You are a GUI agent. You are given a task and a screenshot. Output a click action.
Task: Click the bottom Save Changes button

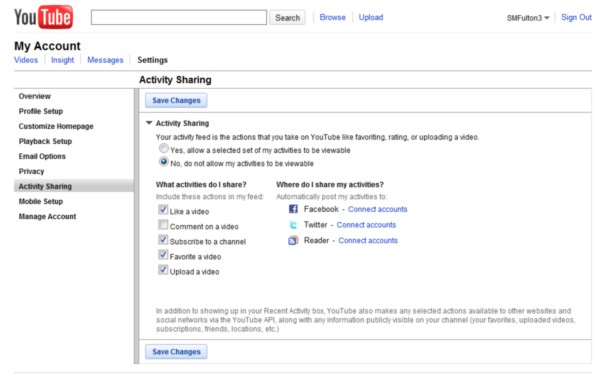[x=176, y=352]
